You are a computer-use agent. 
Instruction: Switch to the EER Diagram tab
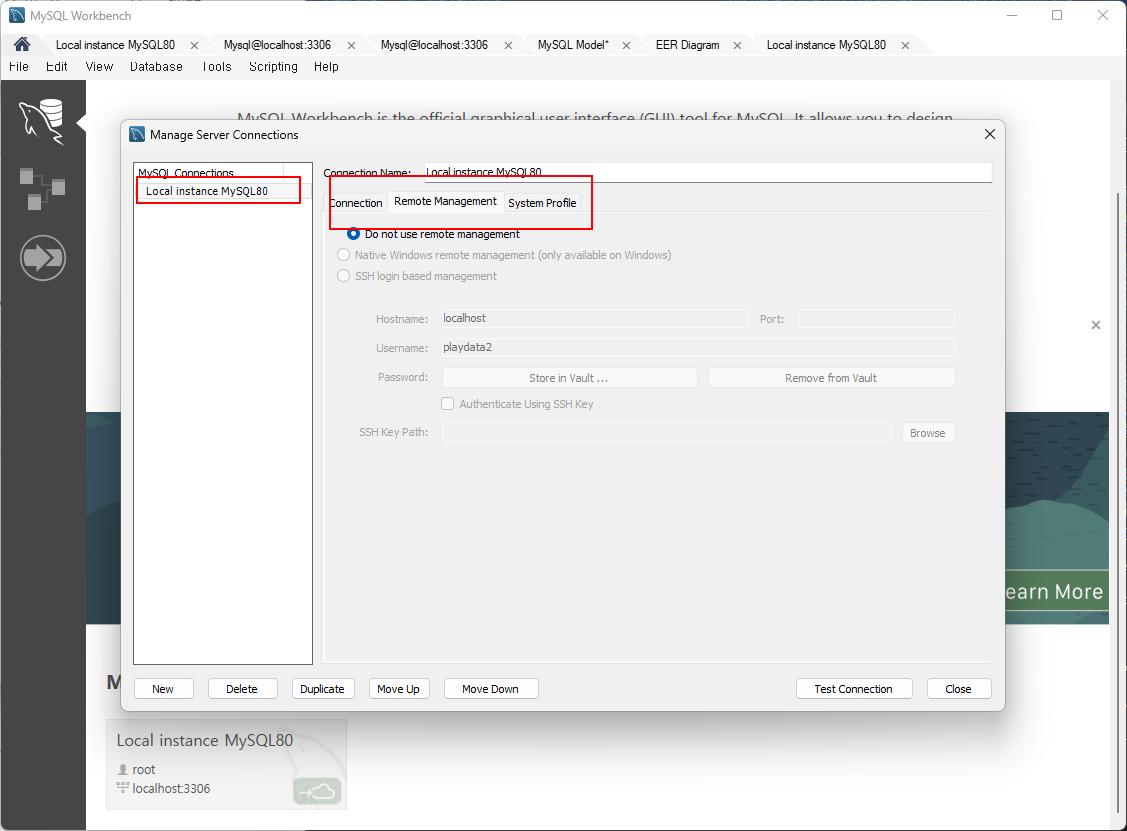(687, 45)
